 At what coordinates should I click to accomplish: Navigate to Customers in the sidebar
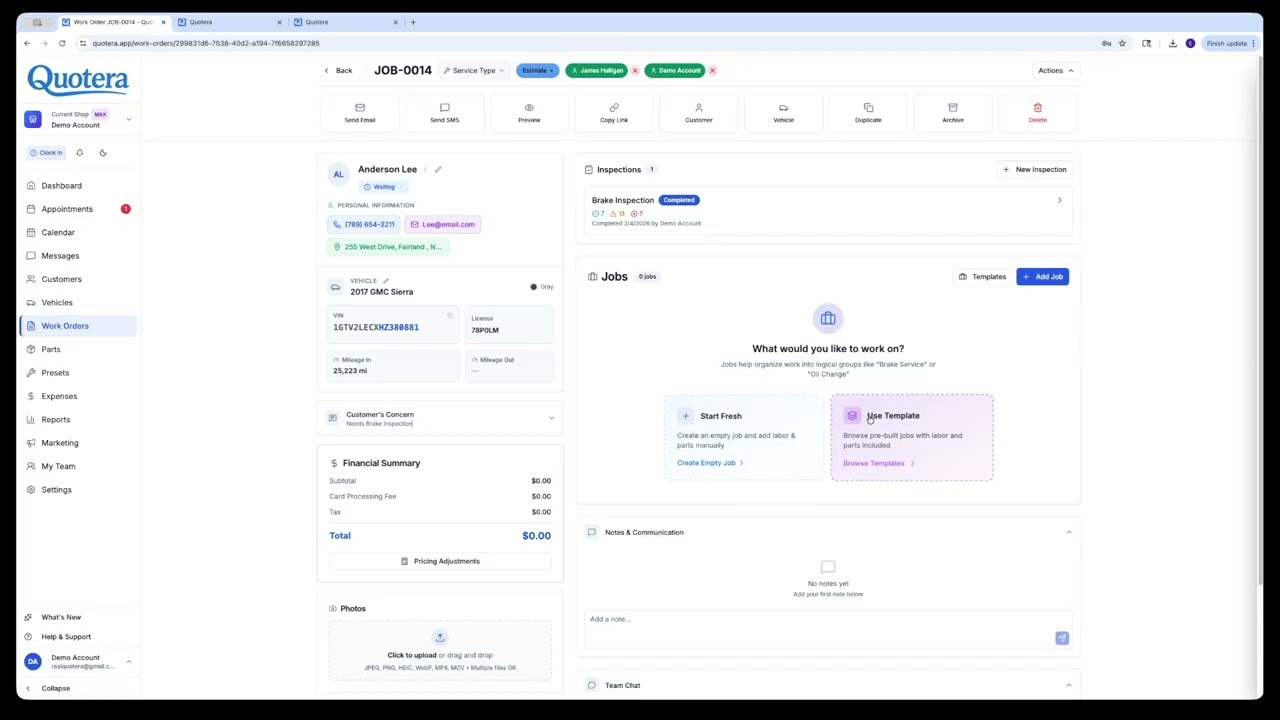click(78, 279)
